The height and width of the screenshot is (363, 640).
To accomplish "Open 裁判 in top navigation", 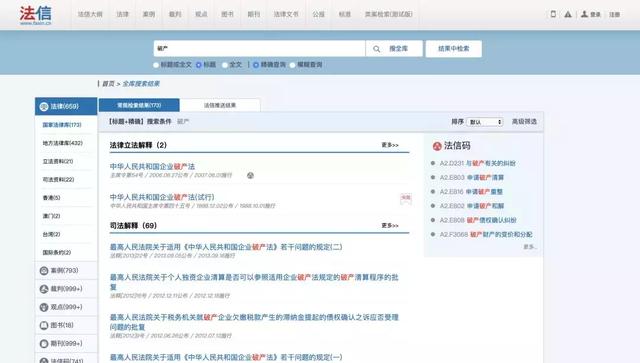I will tap(175, 14).
